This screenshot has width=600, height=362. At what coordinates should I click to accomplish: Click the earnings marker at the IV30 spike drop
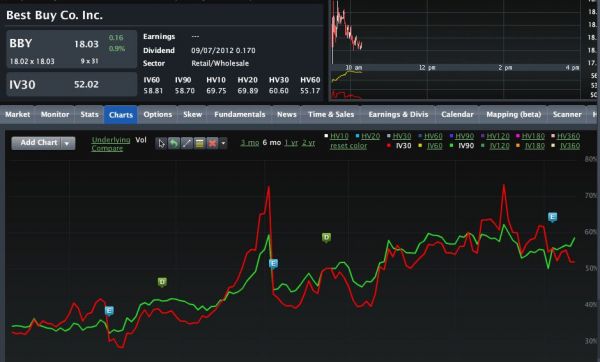273,264
